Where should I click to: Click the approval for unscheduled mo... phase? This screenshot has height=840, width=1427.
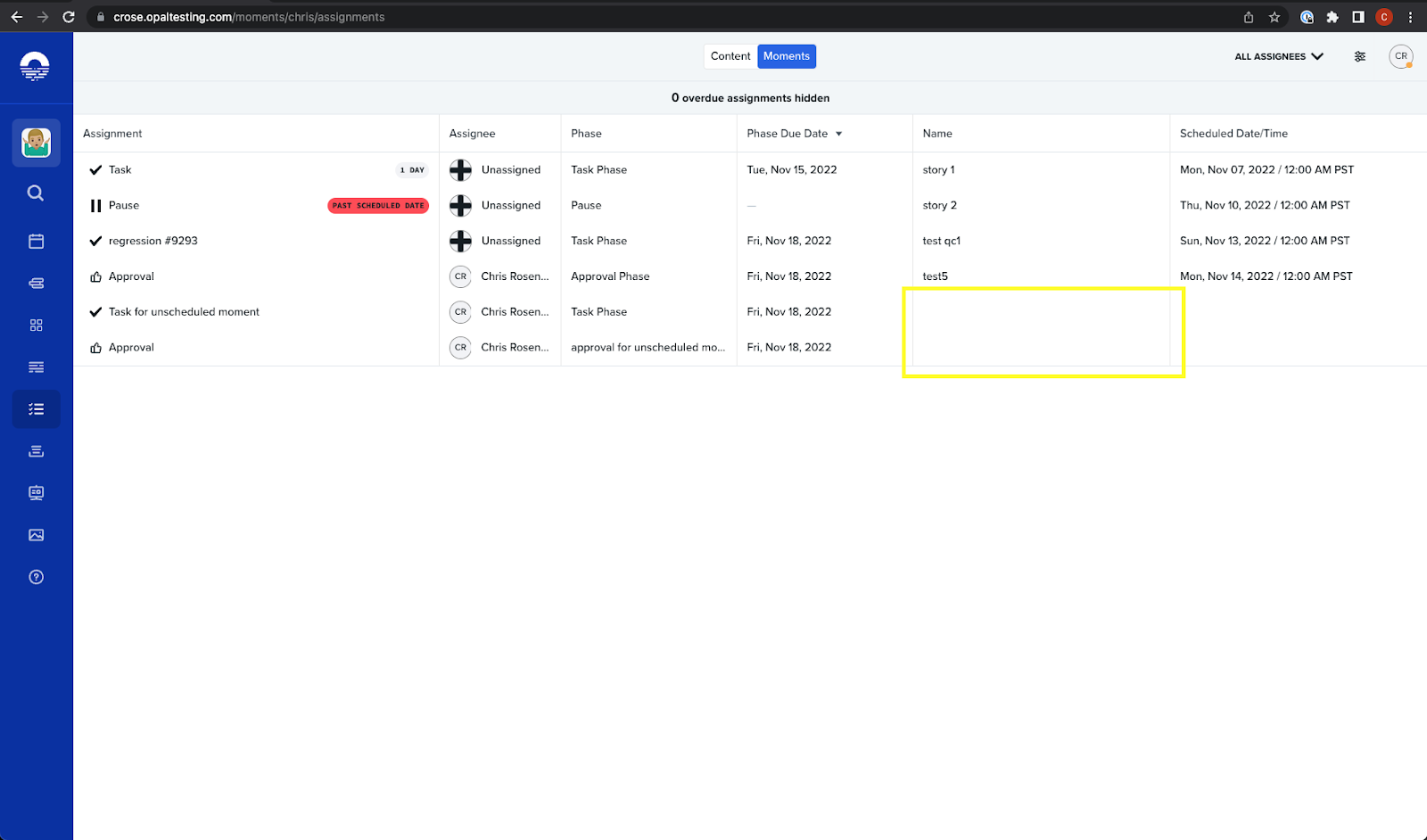648,348
